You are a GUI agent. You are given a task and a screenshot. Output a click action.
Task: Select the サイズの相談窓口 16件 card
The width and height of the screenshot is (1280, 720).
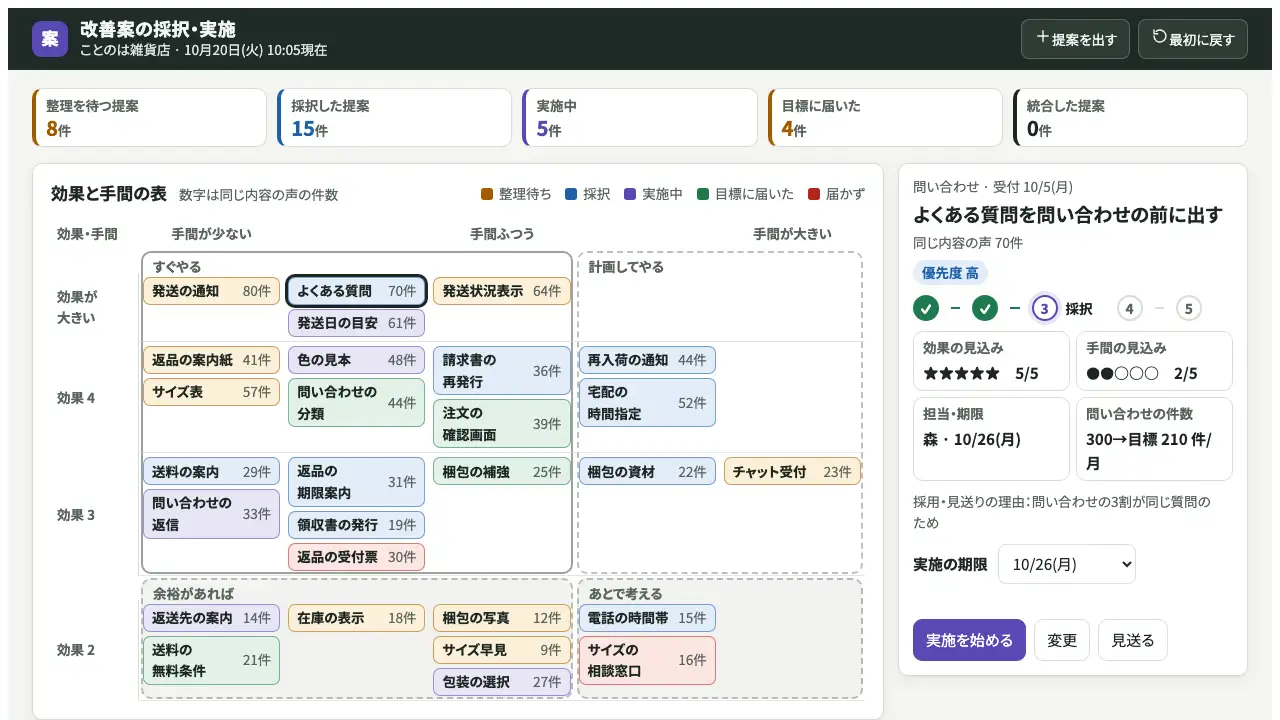tap(647, 661)
